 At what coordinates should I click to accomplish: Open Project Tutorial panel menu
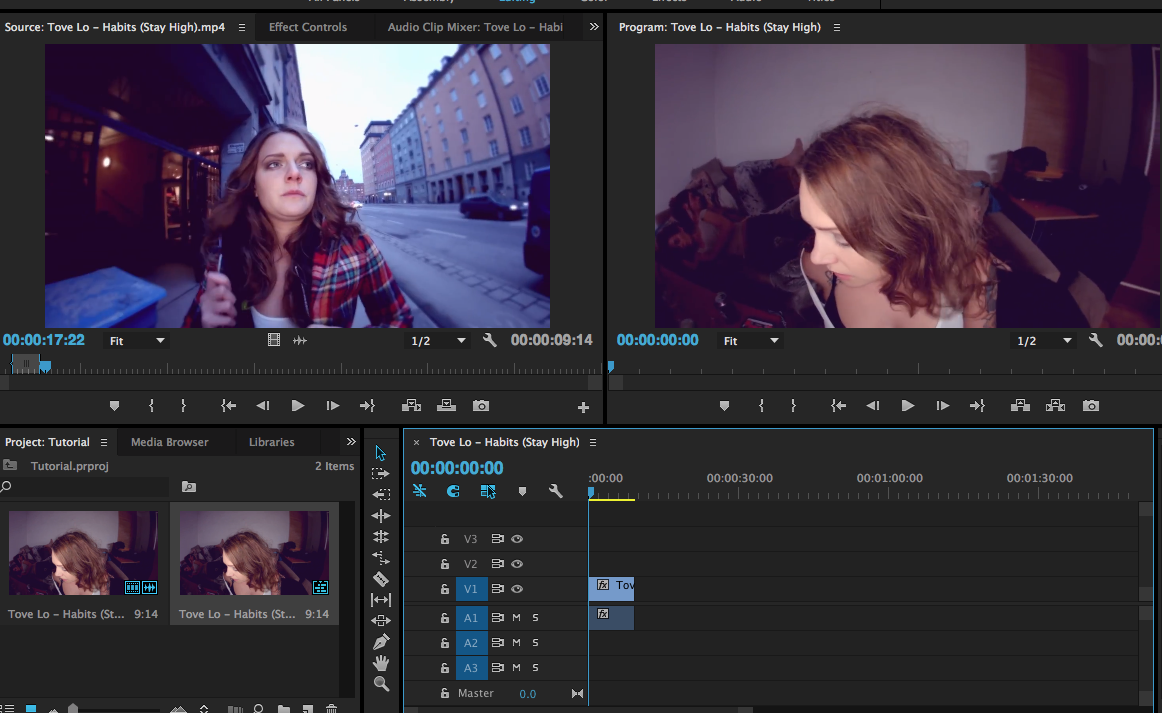point(104,442)
